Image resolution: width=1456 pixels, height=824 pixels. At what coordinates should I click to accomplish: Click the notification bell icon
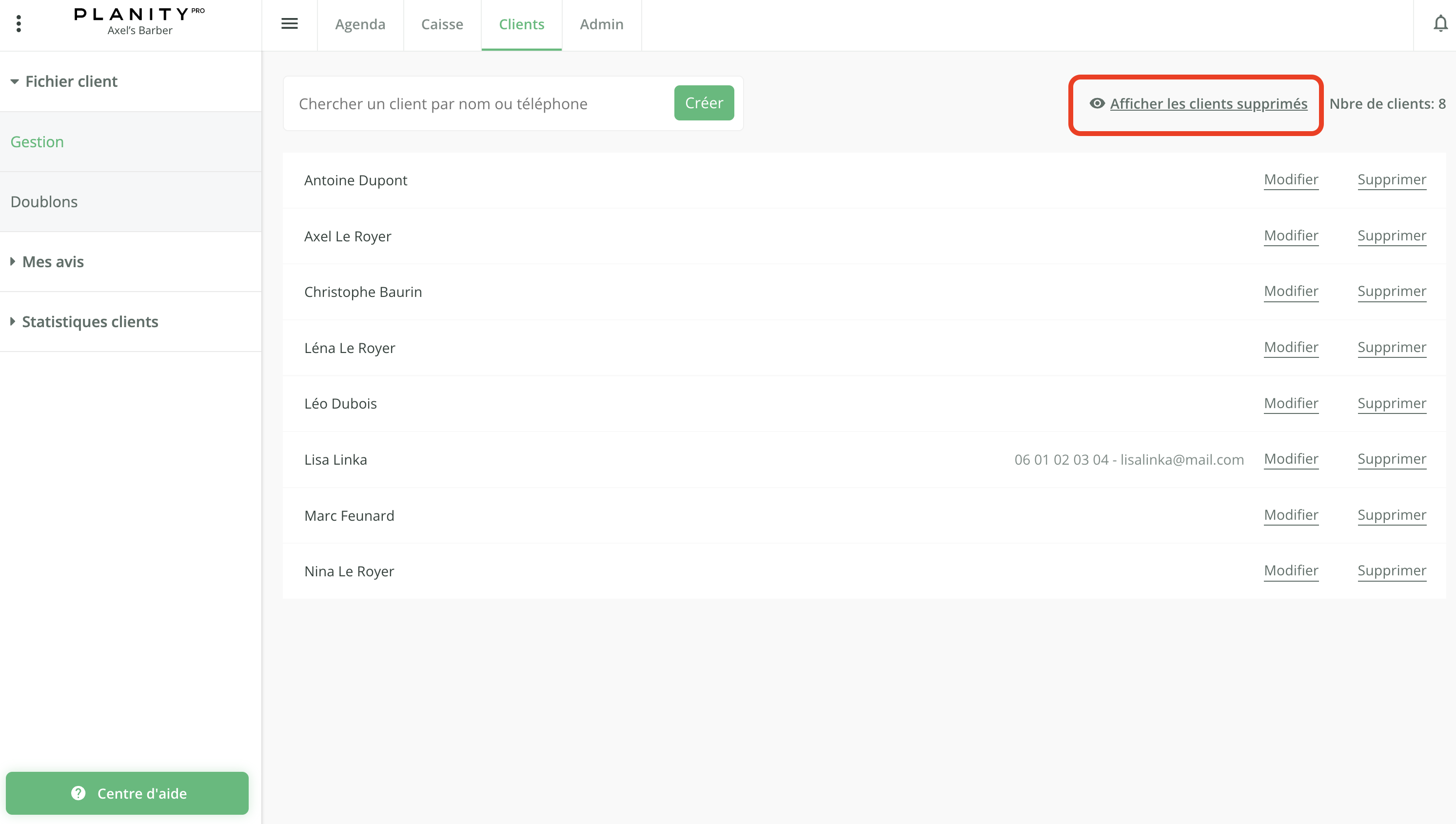pyautogui.click(x=1440, y=24)
